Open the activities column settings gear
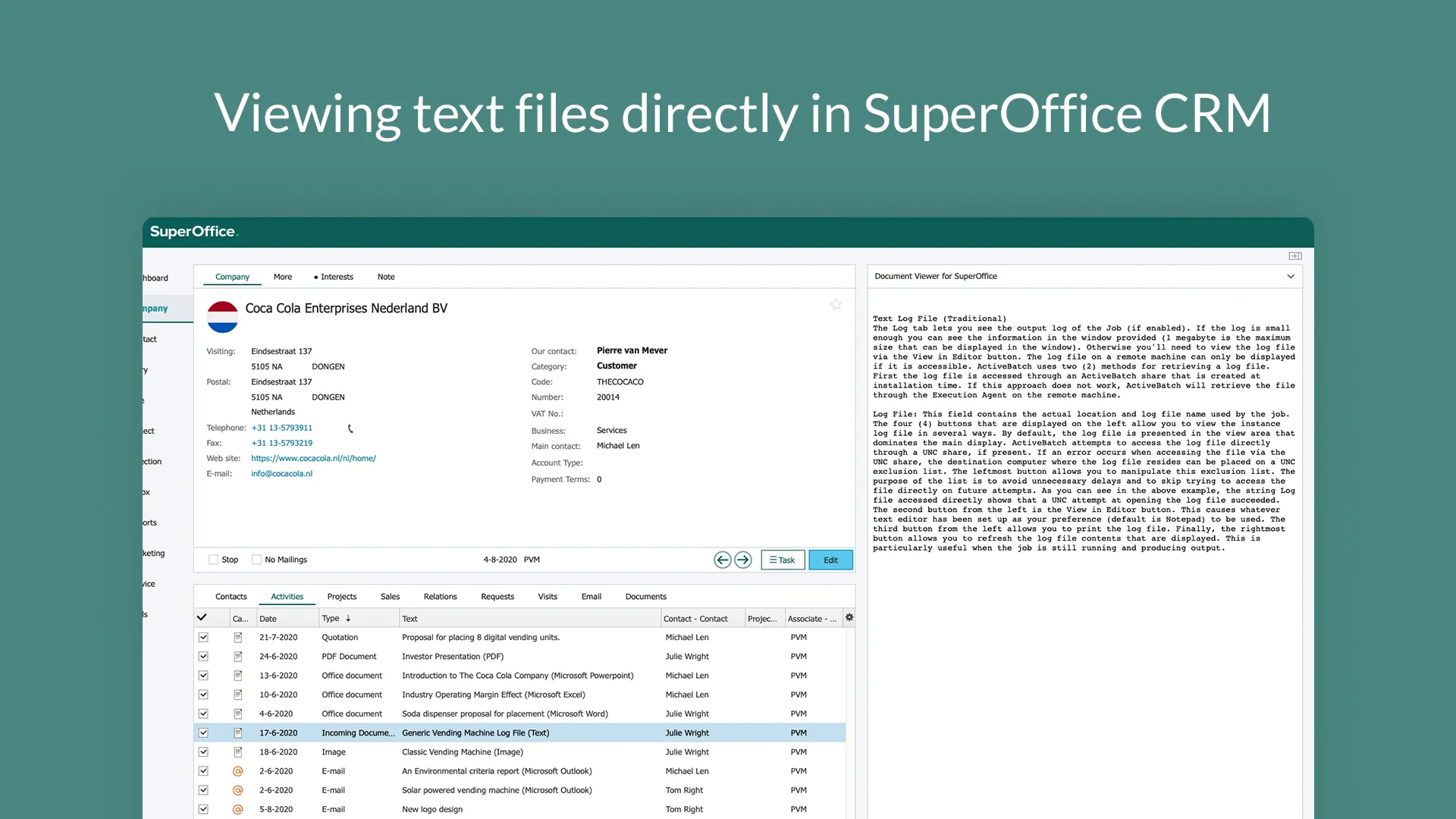This screenshot has width=1456, height=819. coord(849,617)
